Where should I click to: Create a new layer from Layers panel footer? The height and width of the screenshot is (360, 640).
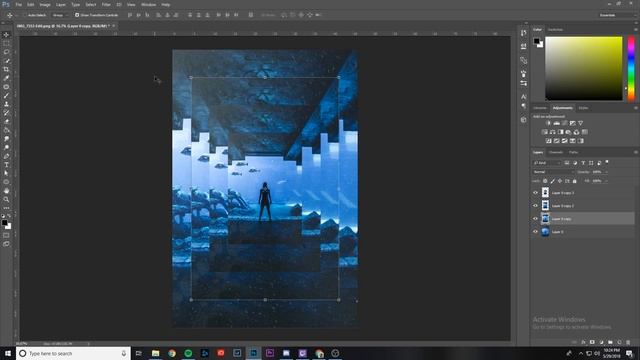pos(619,342)
